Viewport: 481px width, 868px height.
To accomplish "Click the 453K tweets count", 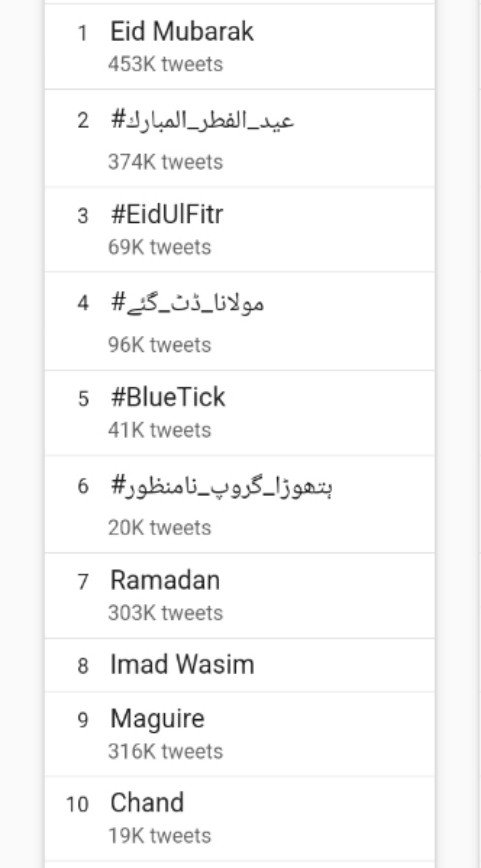I will pos(165,64).
